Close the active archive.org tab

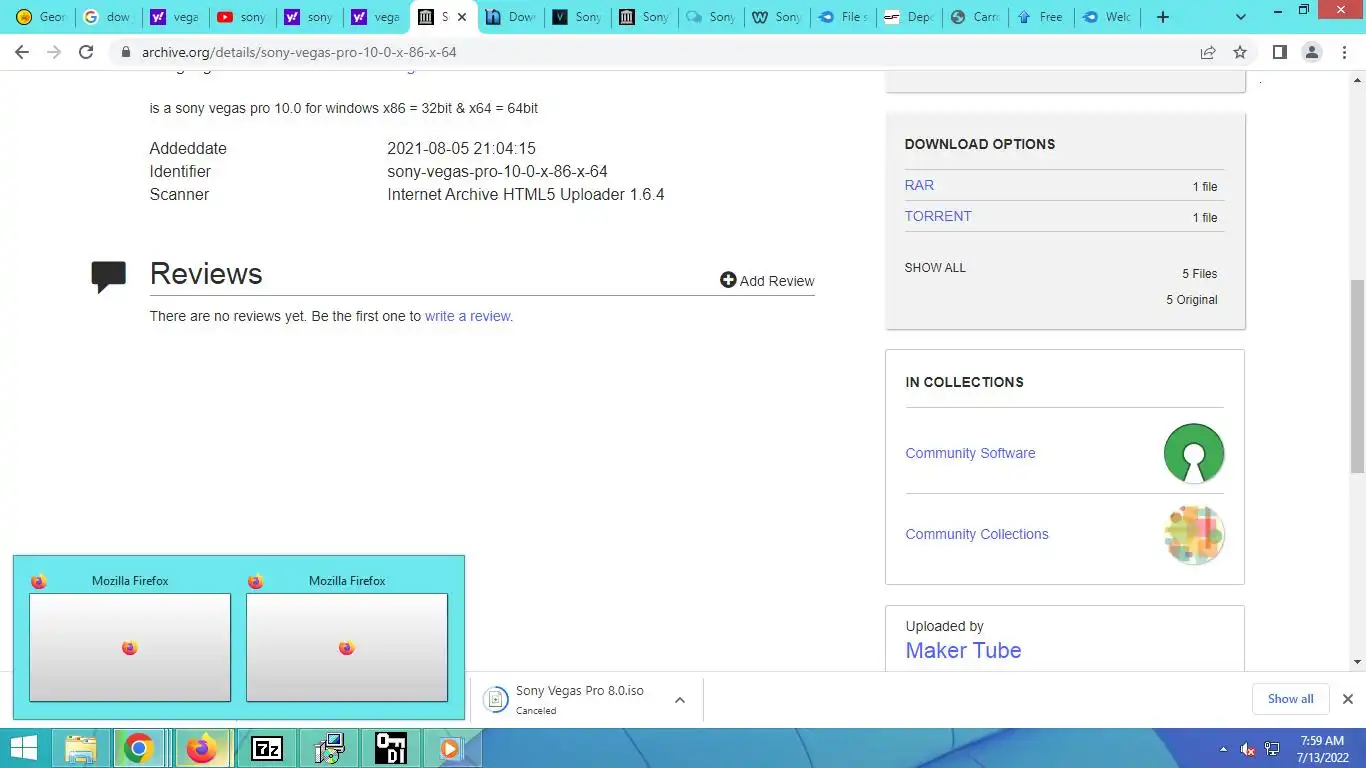pos(462,17)
